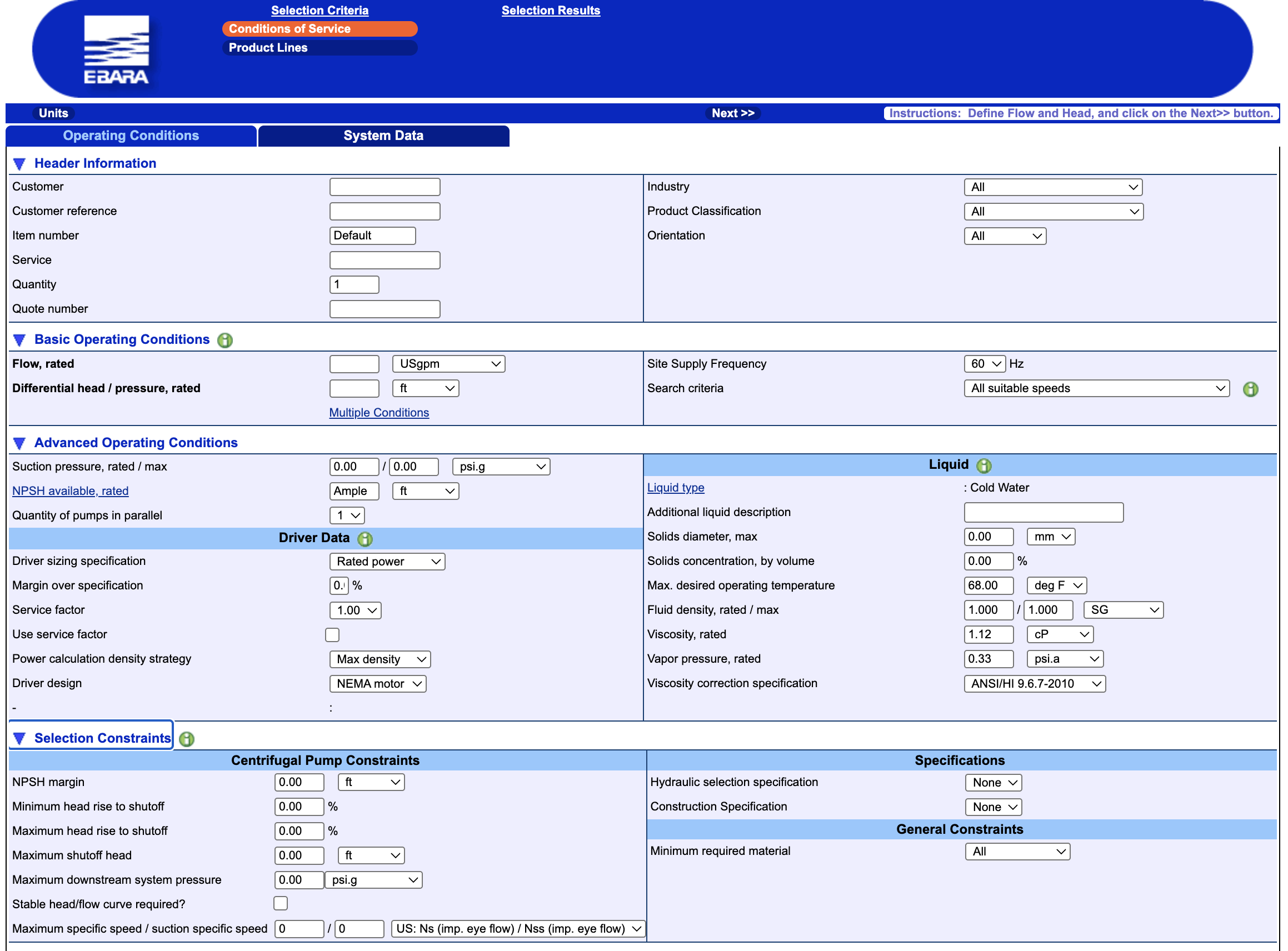This screenshot has width=1288, height=951.
Task: Open the Suction pressure unit psi.g dropdown
Action: pyautogui.click(x=501, y=467)
